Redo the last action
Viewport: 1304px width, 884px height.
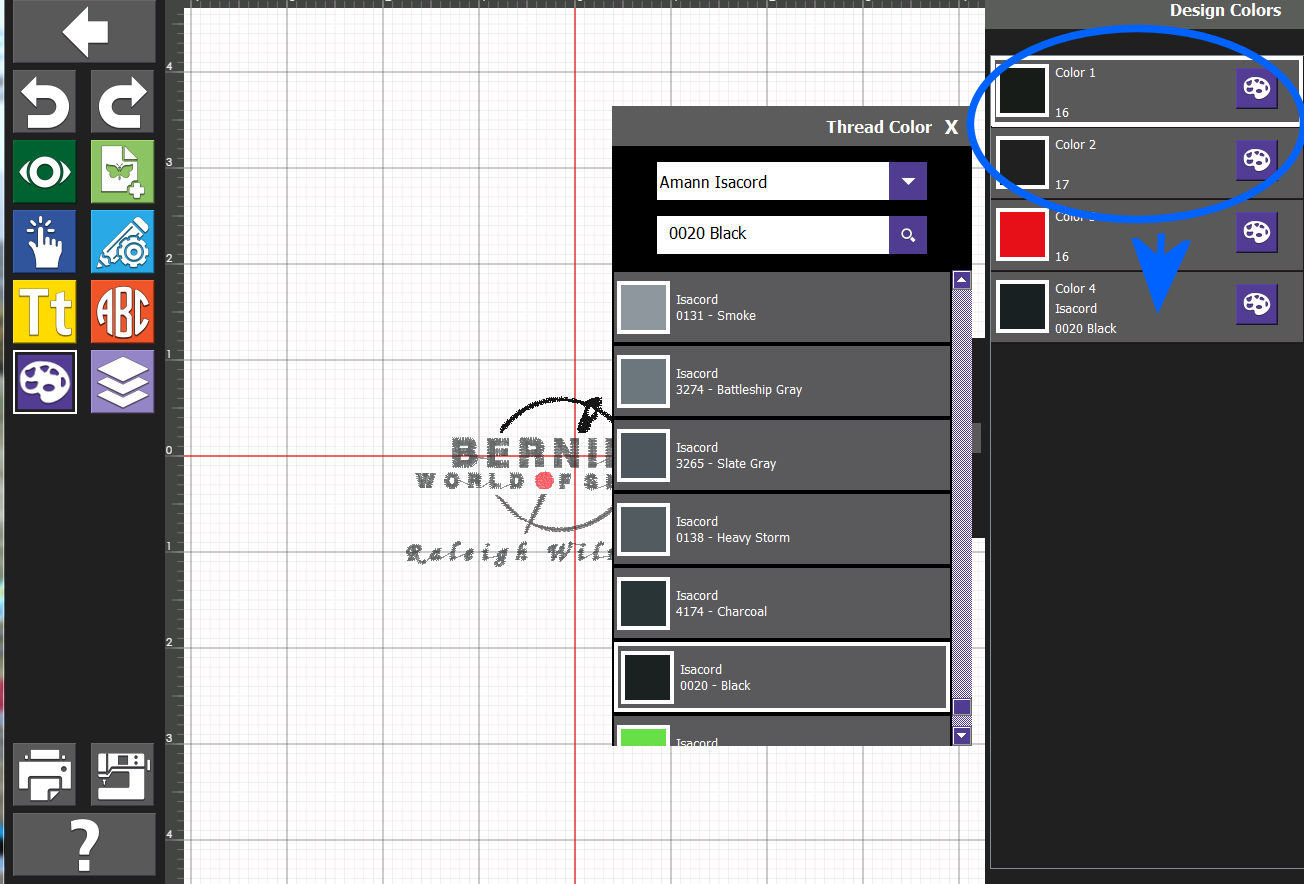[122, 101]
